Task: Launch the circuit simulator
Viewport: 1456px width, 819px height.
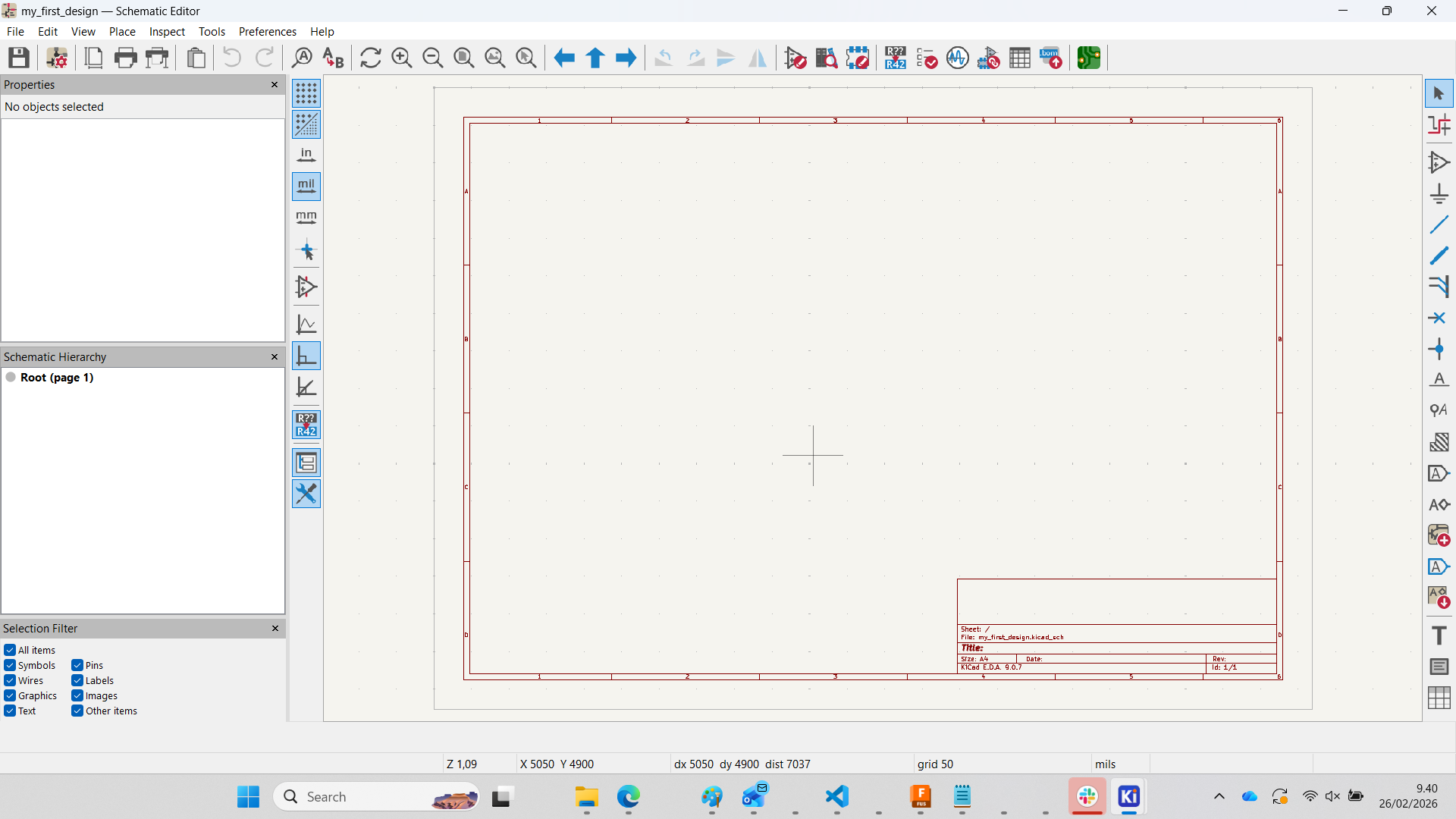Action: tap(958, 58)
